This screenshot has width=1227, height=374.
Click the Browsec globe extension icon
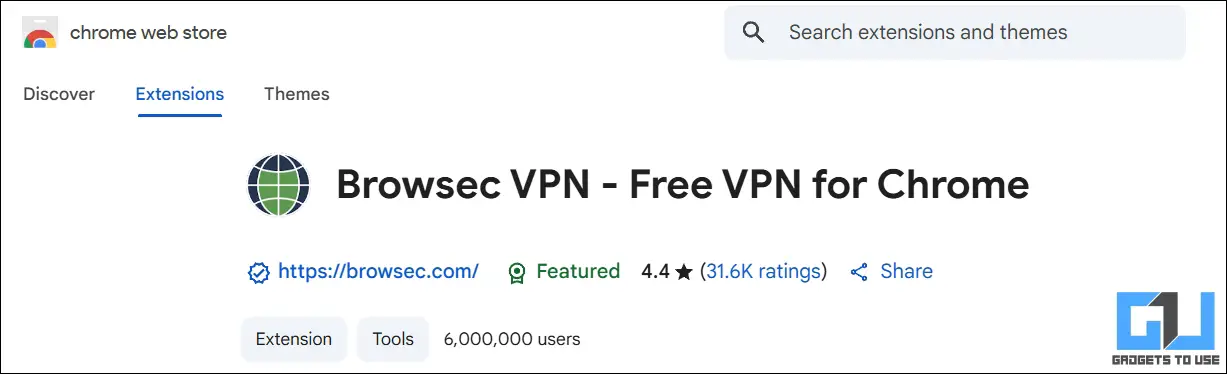(278, 186)
